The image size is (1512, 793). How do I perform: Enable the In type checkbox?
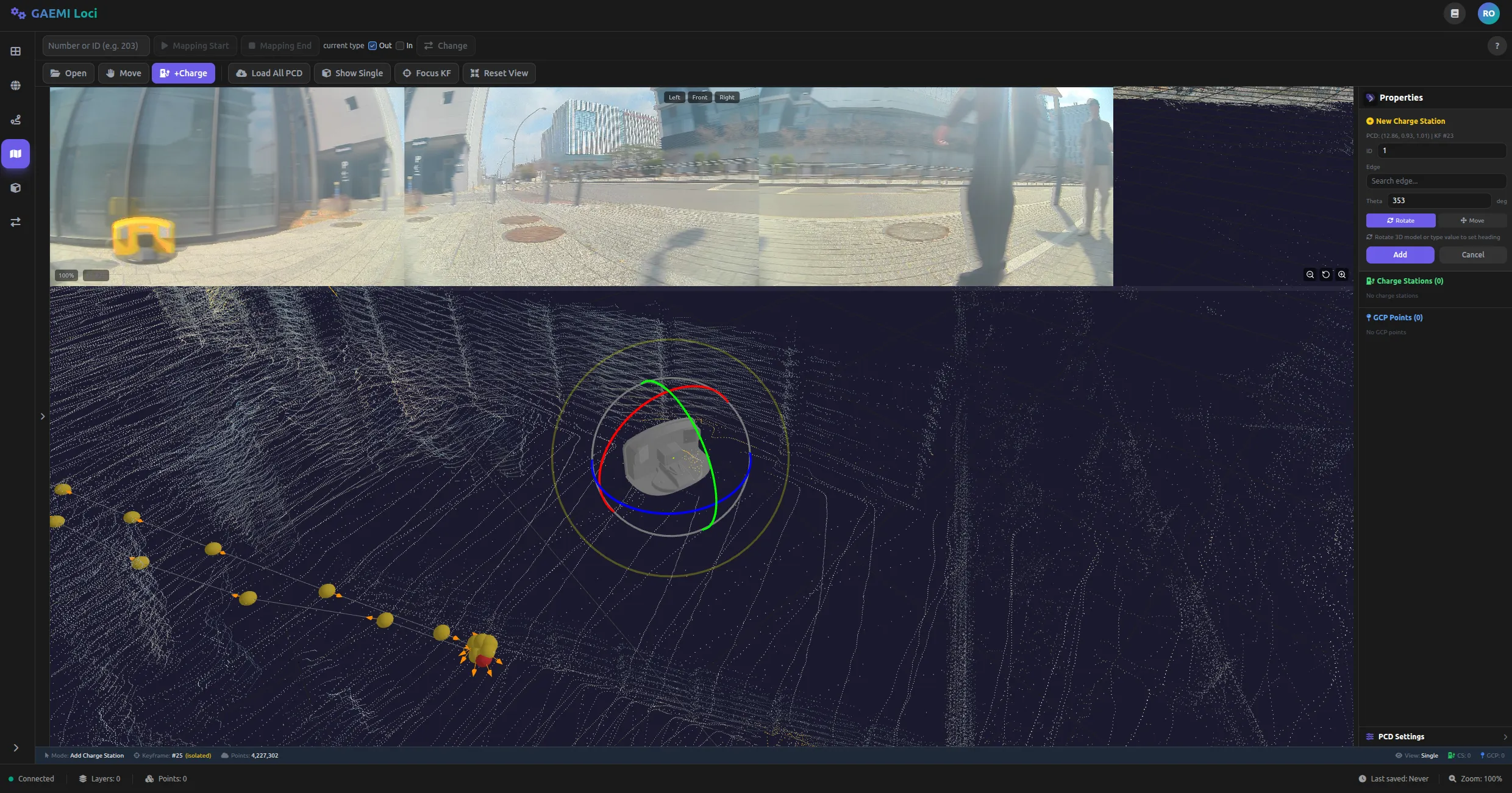pos(400,46)
